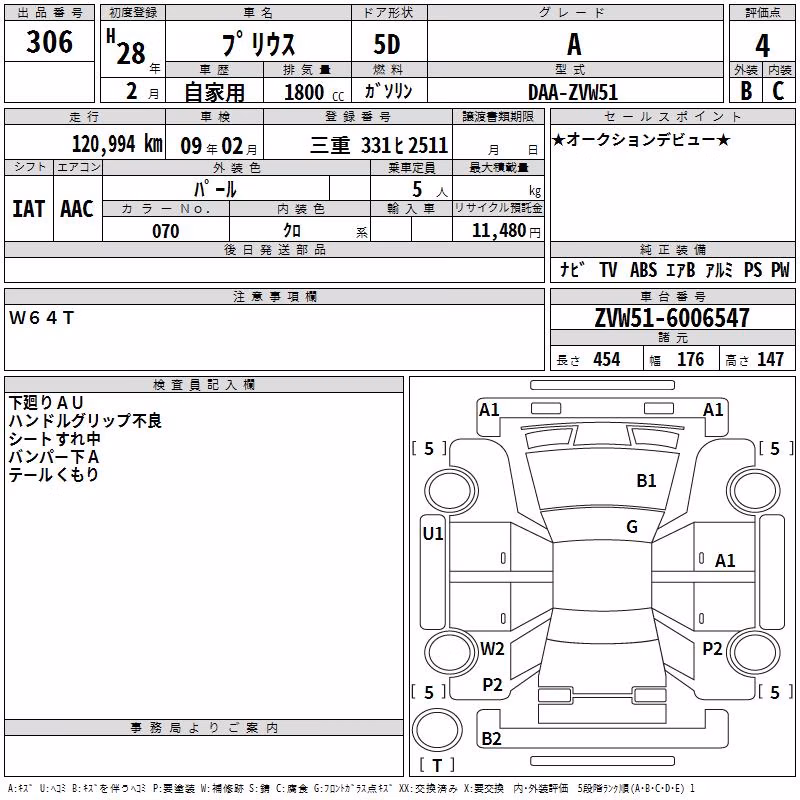
Task: Click the G mark on the windshield
Action: 632,527
